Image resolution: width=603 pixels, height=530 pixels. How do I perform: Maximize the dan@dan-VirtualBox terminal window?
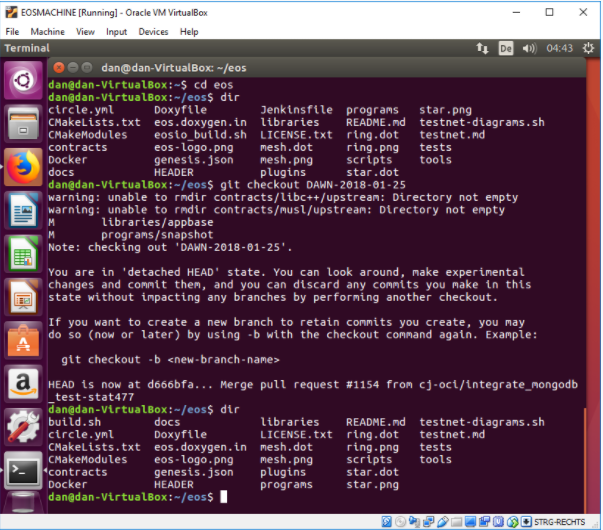pos(87,68)
